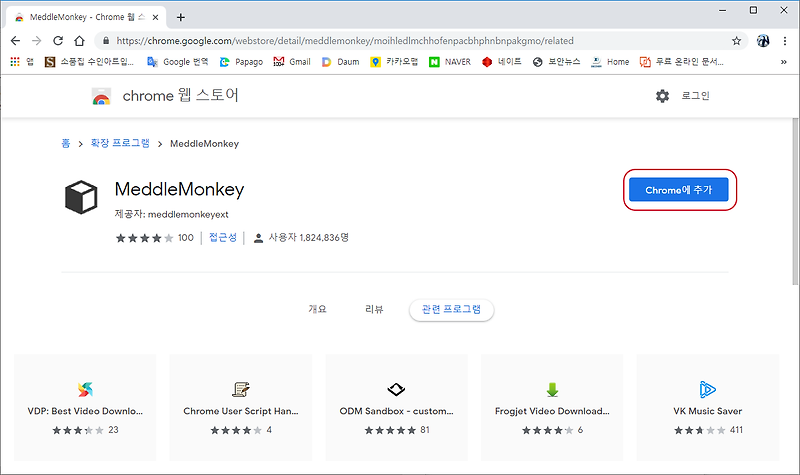Image resolution: width=800 pixels, height=475 pixels.
Task: Select the 관련 프로그램 tab
Action: click(x=452, y=310)
